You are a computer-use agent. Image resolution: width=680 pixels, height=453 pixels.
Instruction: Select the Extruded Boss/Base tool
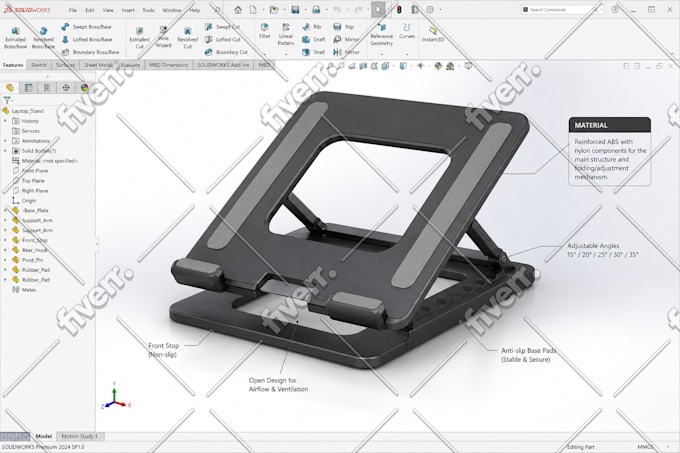[16, 37]
